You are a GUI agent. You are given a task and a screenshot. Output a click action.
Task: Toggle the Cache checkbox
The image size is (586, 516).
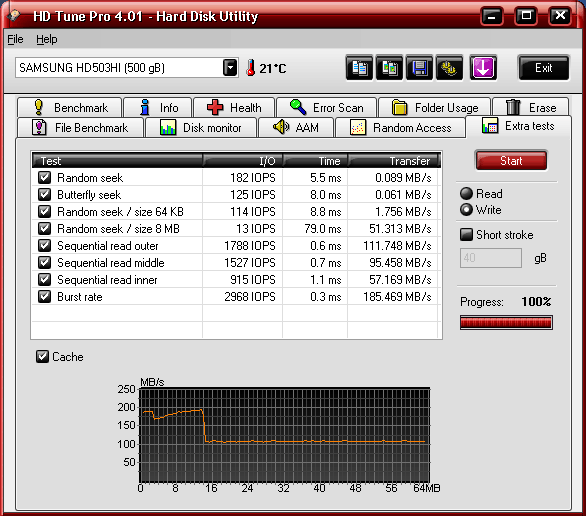click(x=42, y=356)
